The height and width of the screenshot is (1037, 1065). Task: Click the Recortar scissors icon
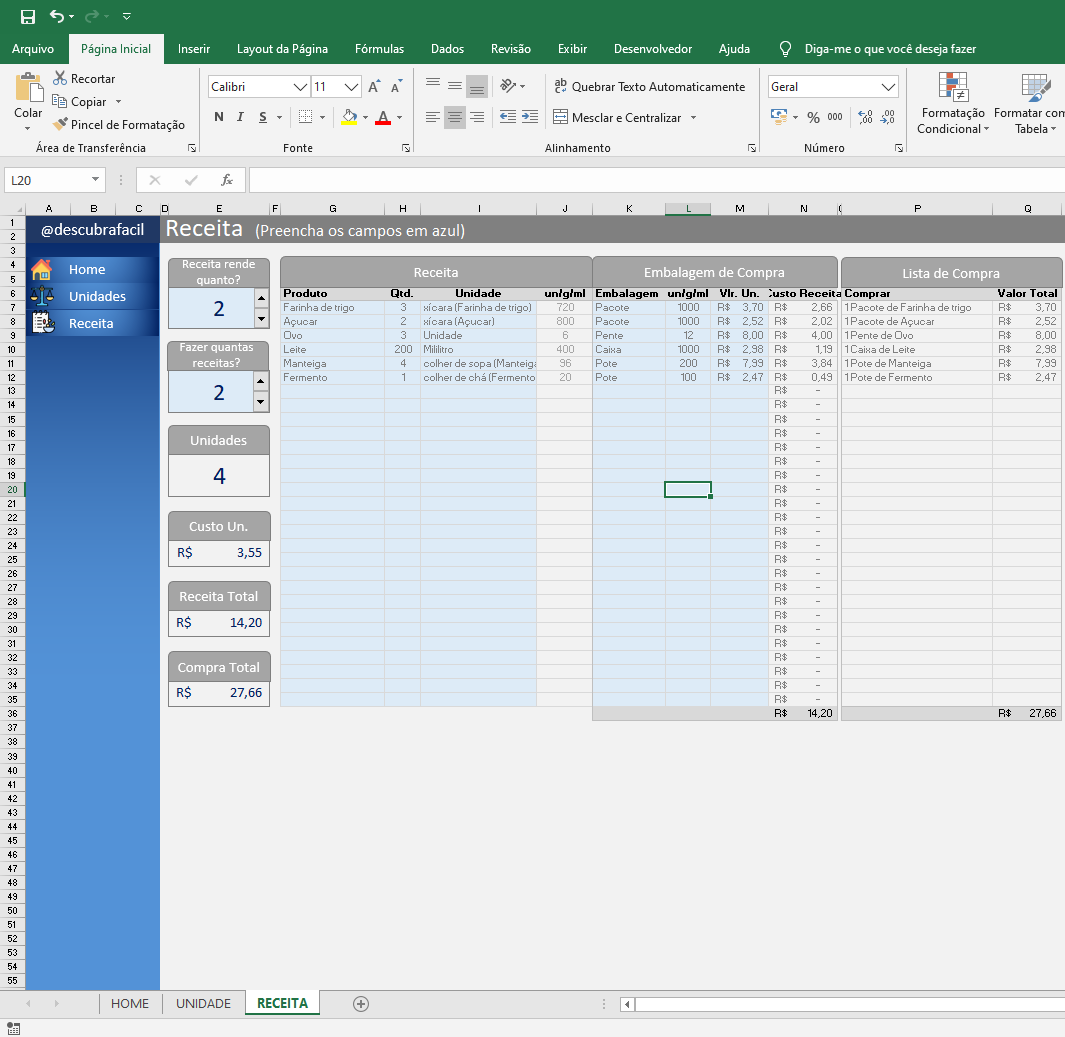pyautogui.click(x=60, y=78)
